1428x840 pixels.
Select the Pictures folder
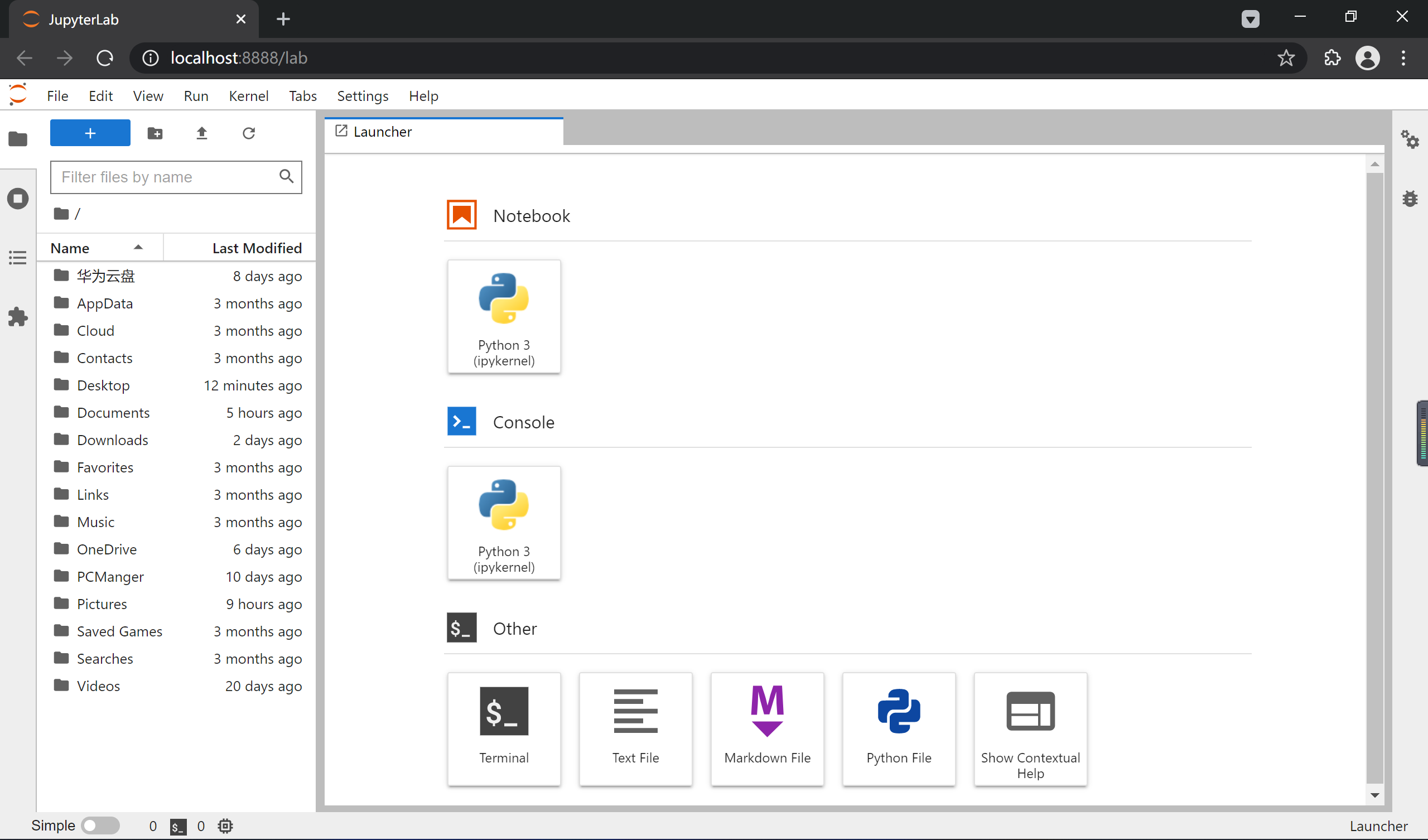tap(176, 604)
